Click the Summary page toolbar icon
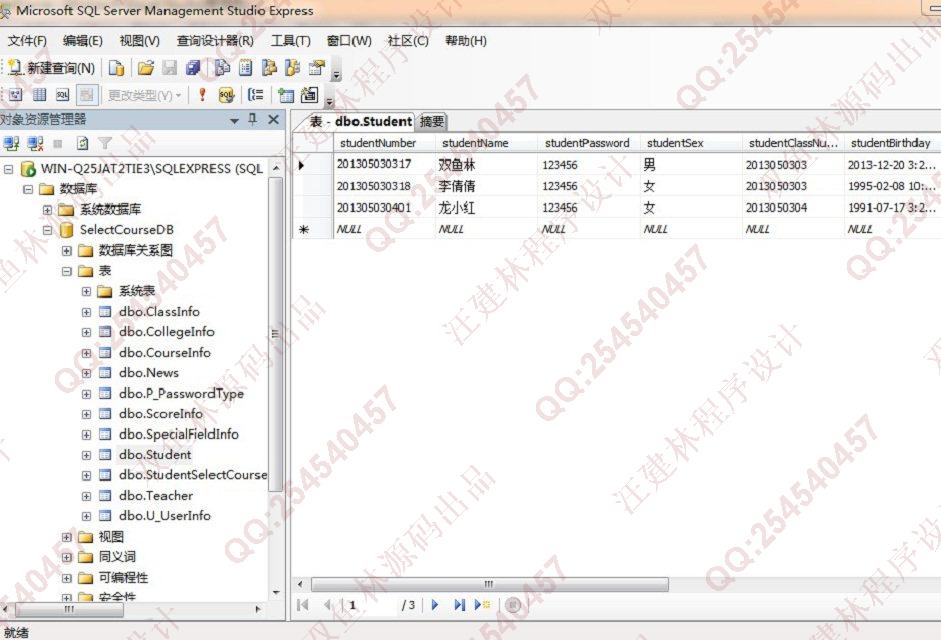941x640 pixels. (x=245, y=68)
